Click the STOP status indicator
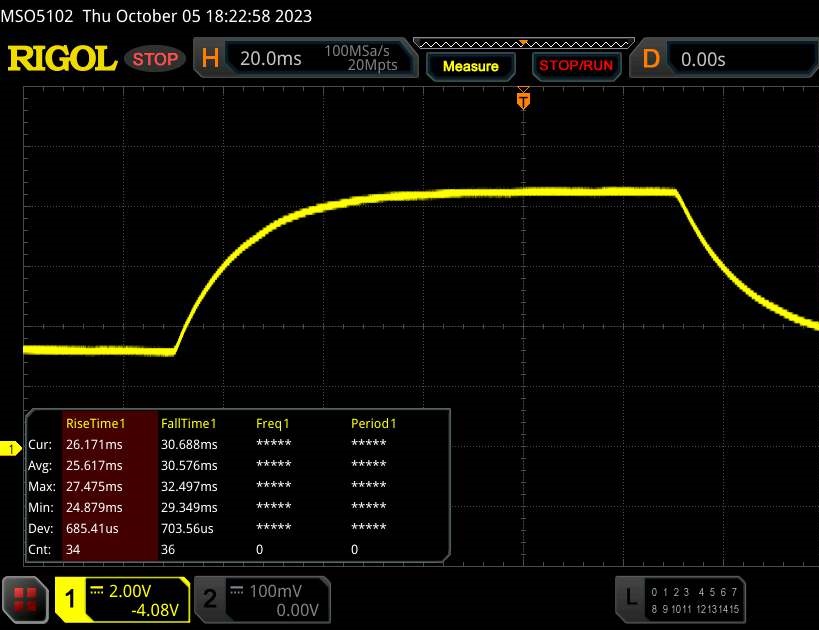Viewport: 819px width, 630px height. (x=155, y=59)
